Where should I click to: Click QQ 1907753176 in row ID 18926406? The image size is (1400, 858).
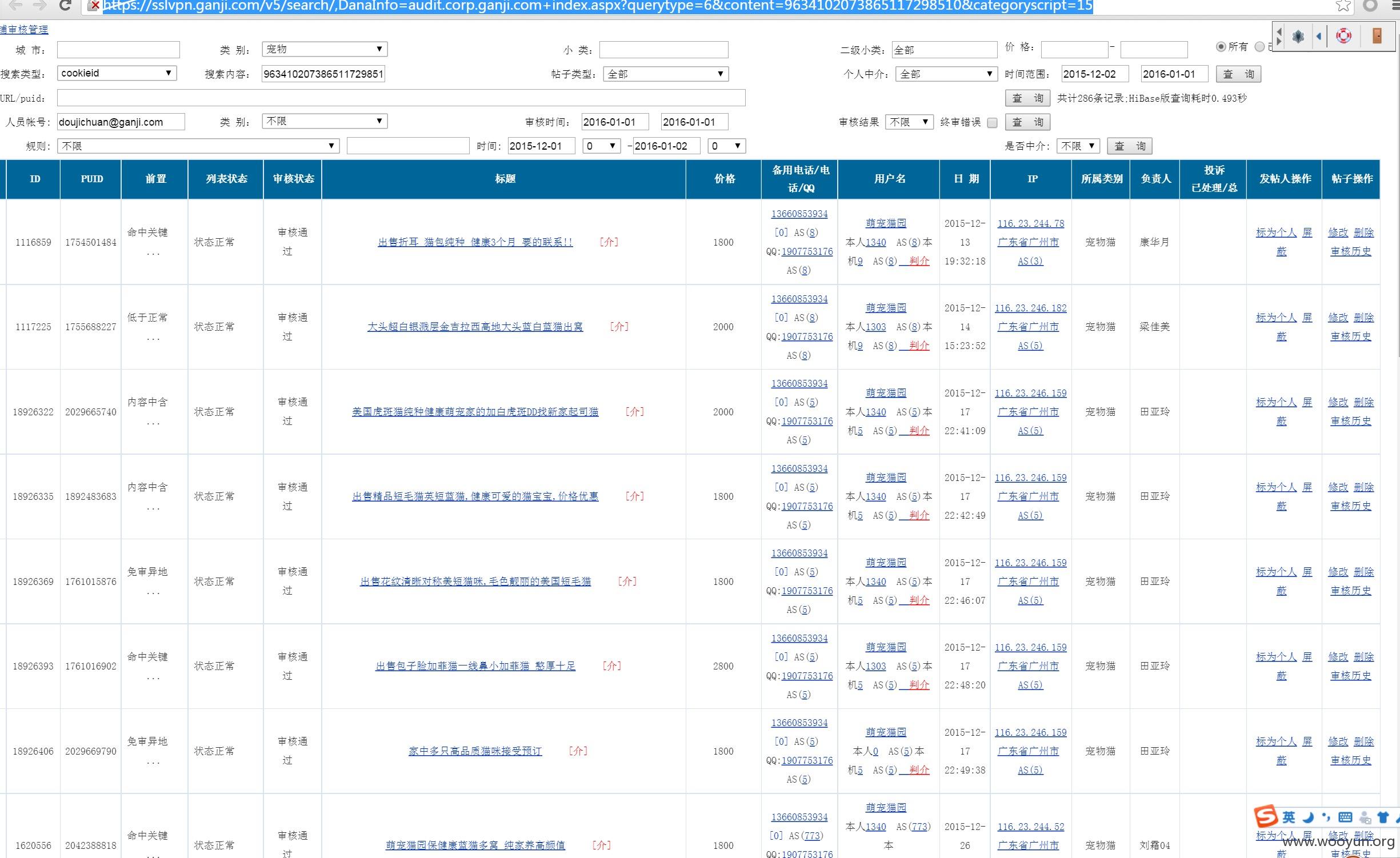pos(807,761)
